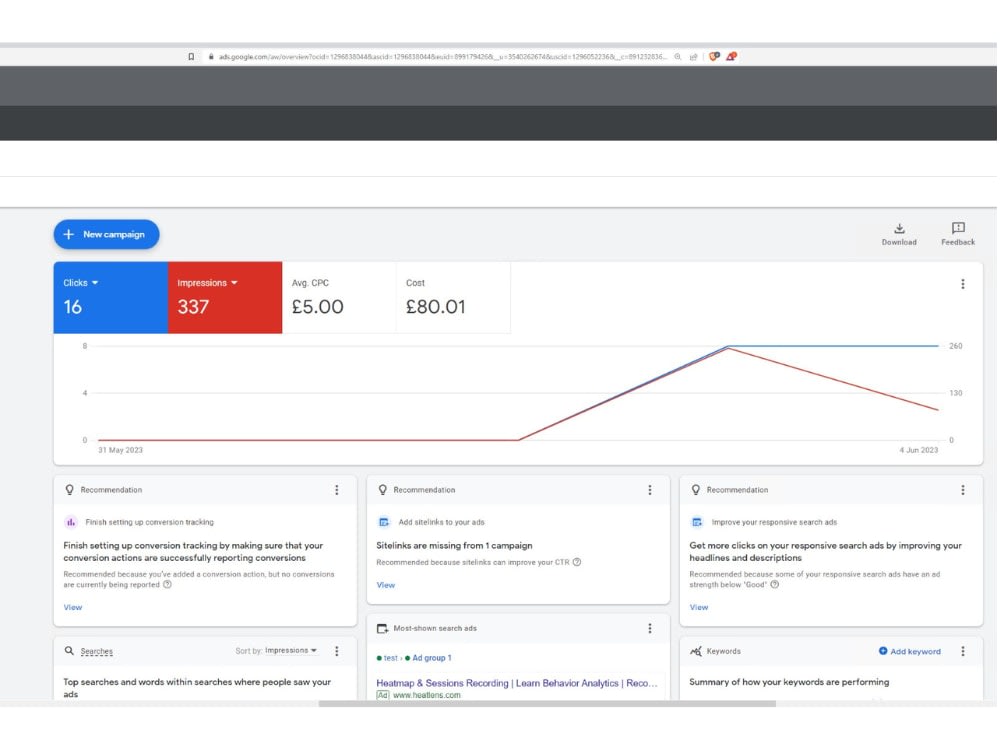
Task: Click the Add keyword button
Action: coord(909,651)
